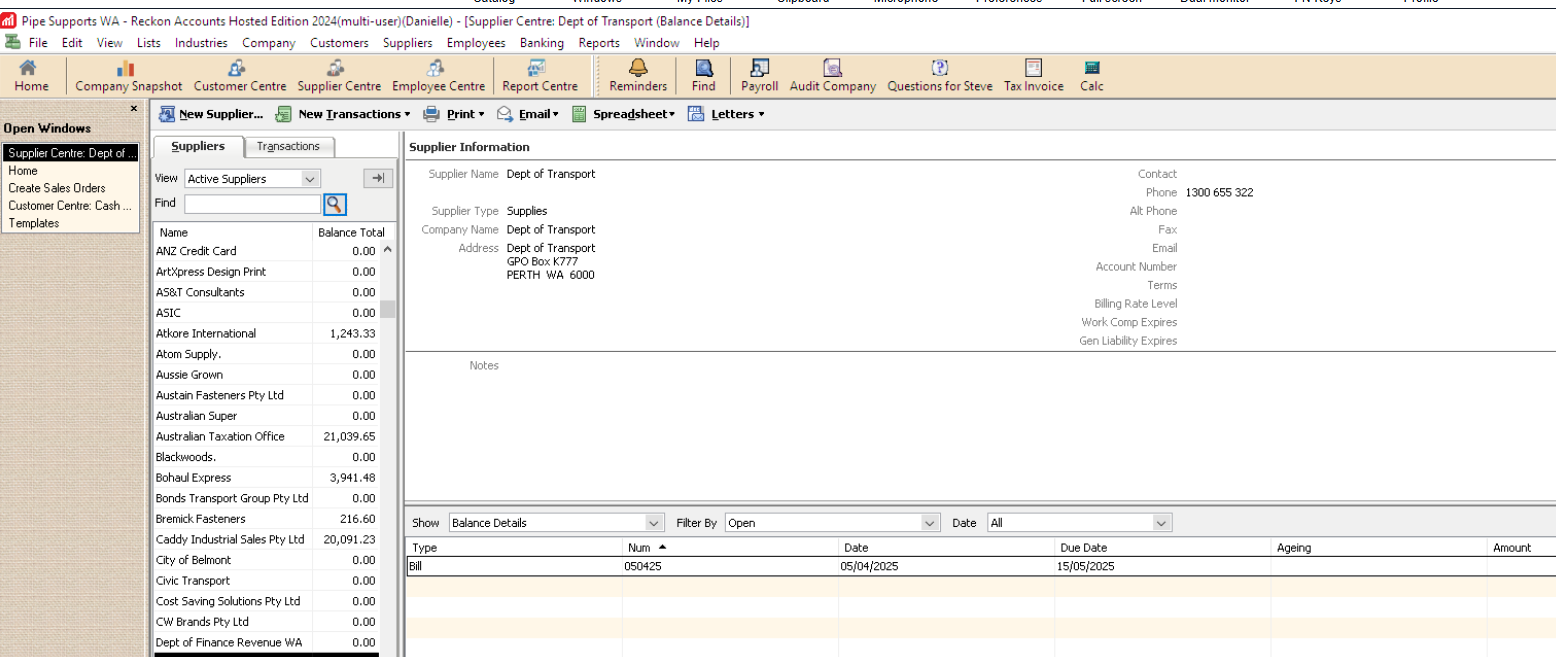The width and height of the screenshot is (1556, 657).
Task: Open the Industries menu
Action: pos(201,43)
